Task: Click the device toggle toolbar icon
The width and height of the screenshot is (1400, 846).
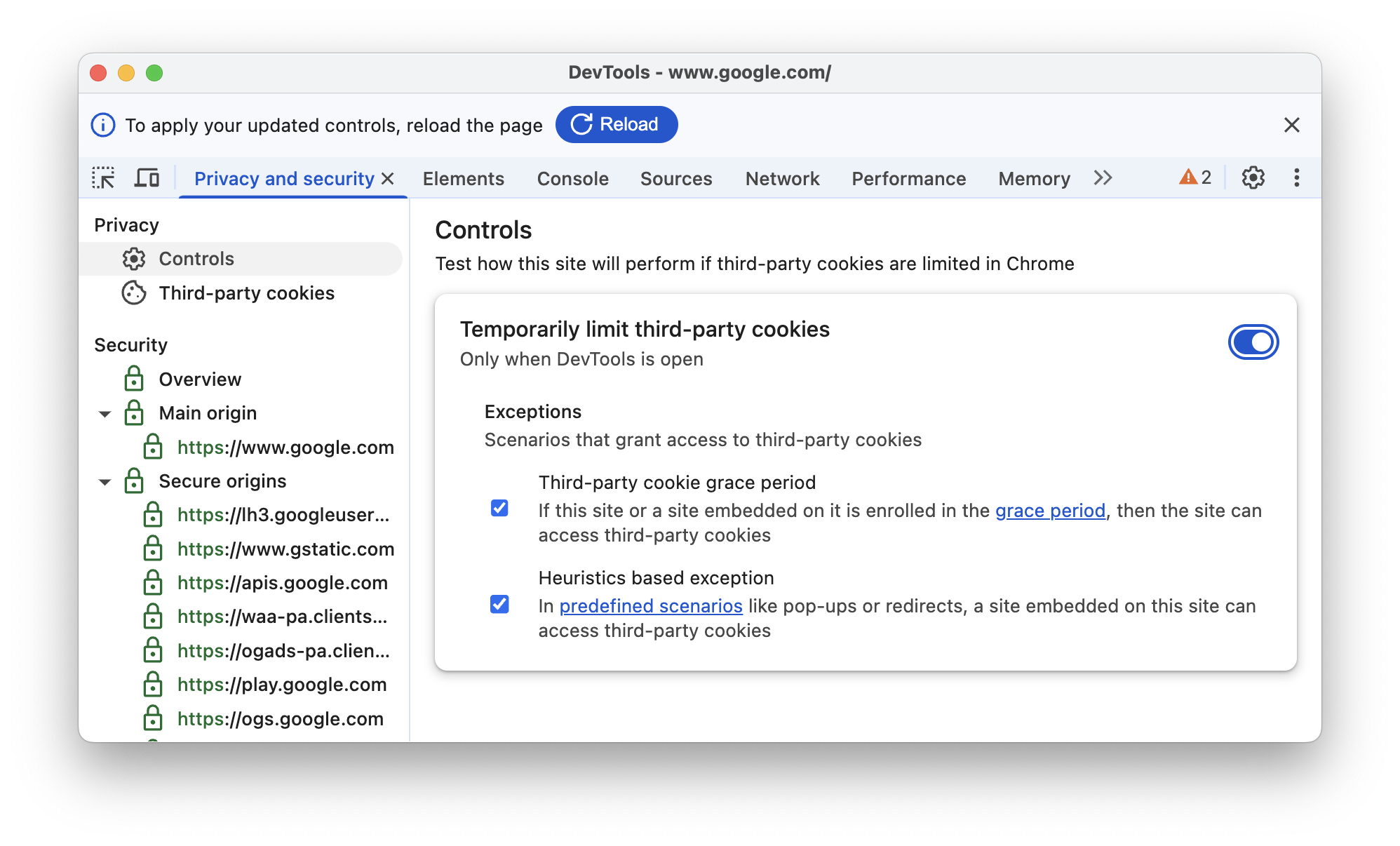Action: [x=146, y=178]
